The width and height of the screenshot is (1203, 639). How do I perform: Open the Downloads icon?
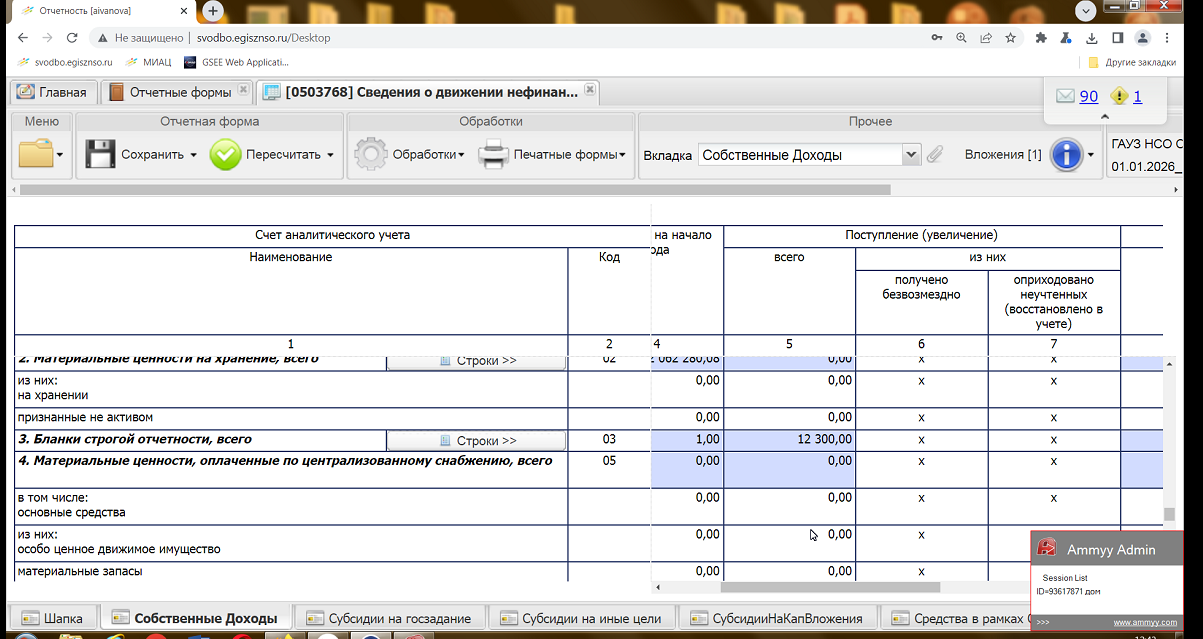pos(1091,38)
